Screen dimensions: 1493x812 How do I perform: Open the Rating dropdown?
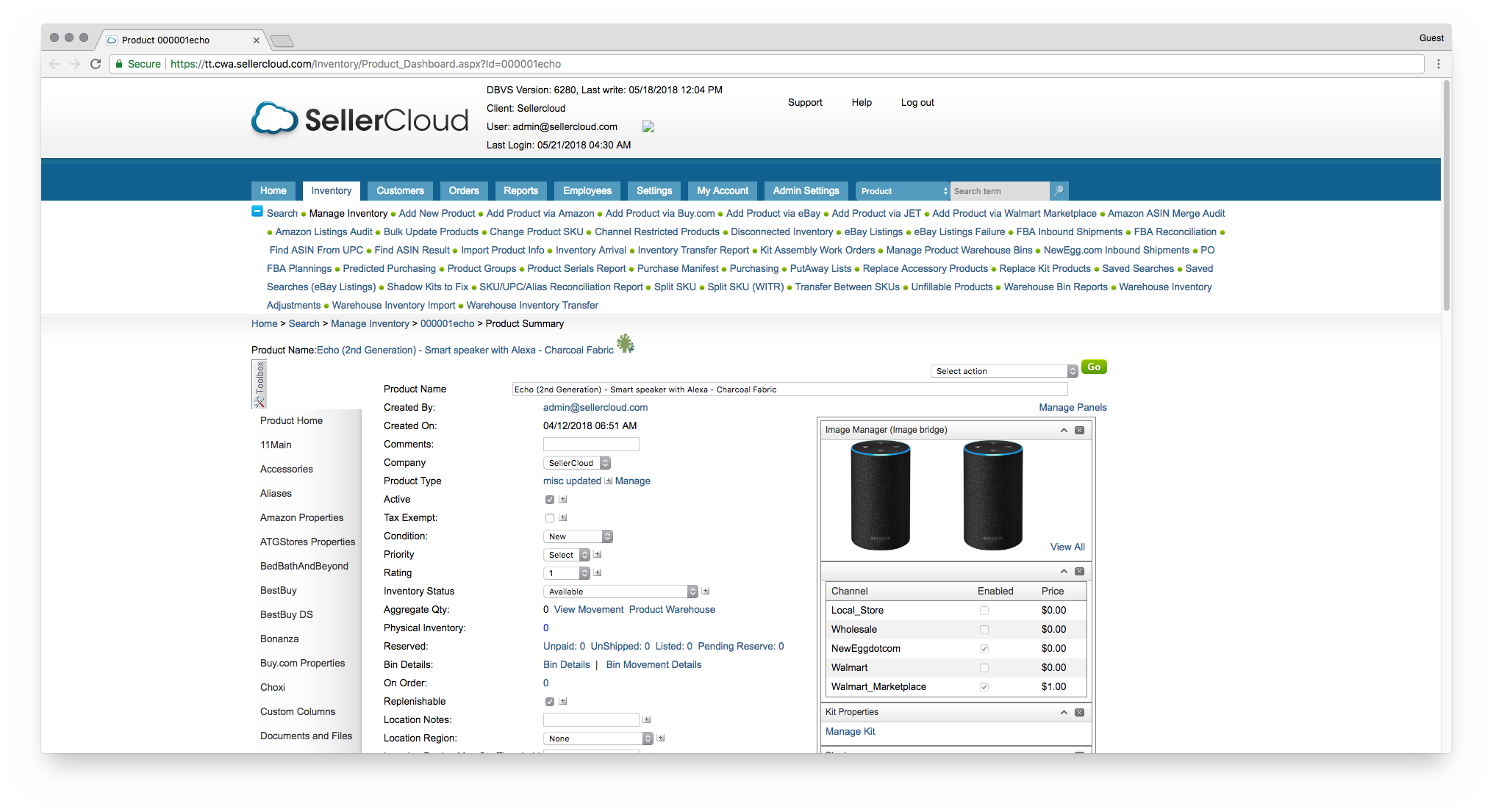567,573
